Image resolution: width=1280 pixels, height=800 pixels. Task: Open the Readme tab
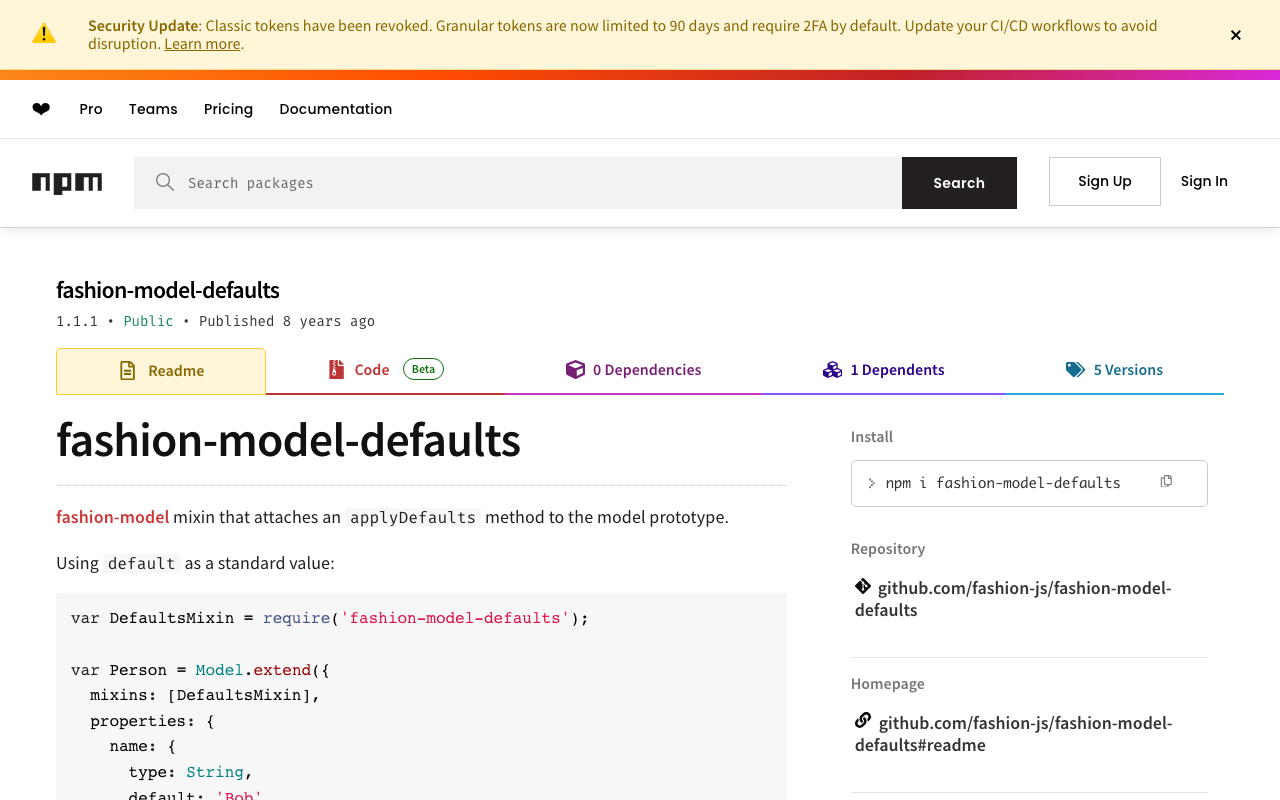[x=161, y=371]
